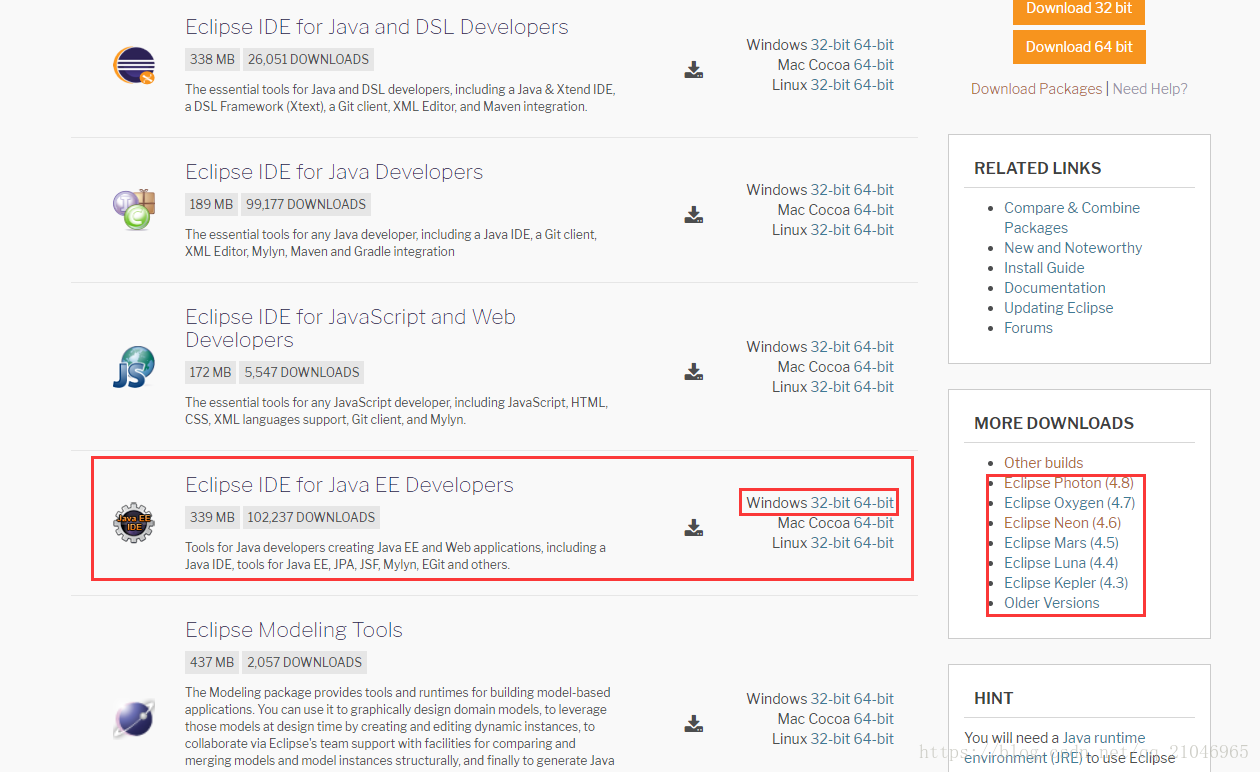Click the Eclipse Modeling Tools sphere icon

pos(134,718)
